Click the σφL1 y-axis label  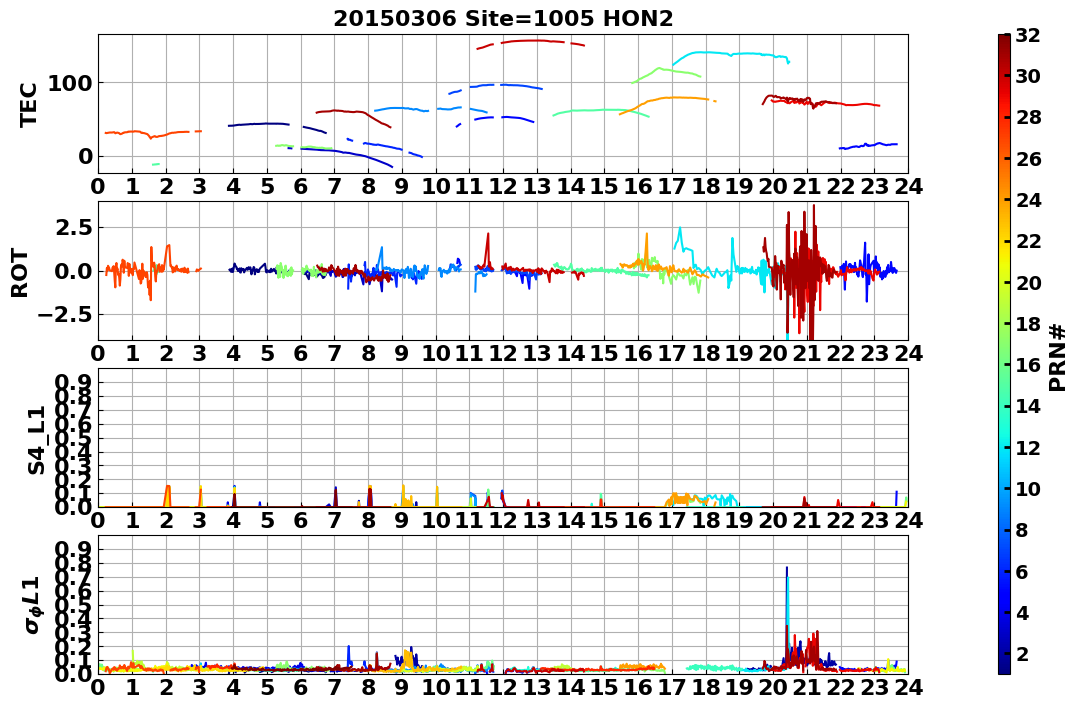pos(33,605)
